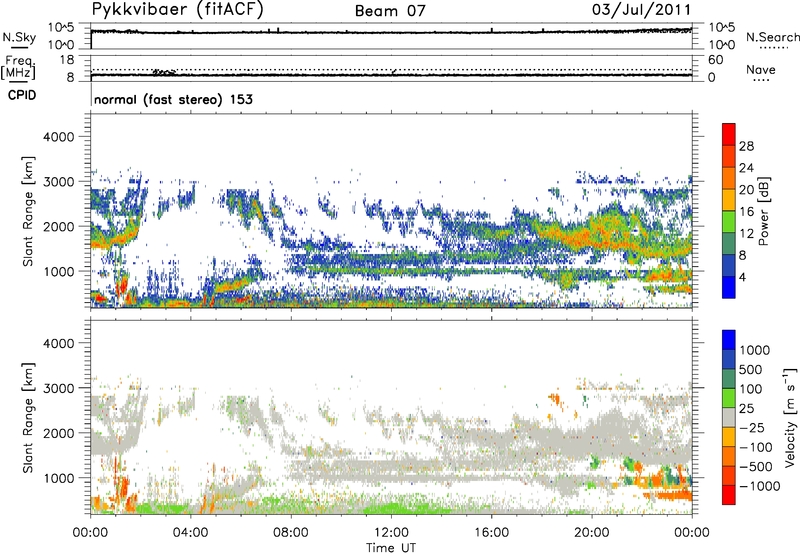This screenshot has height=554, width=800.
Task: Click the Velocity [m s⁻¹] color bar title
Action: pyautogui.click(x=790, y=417)
